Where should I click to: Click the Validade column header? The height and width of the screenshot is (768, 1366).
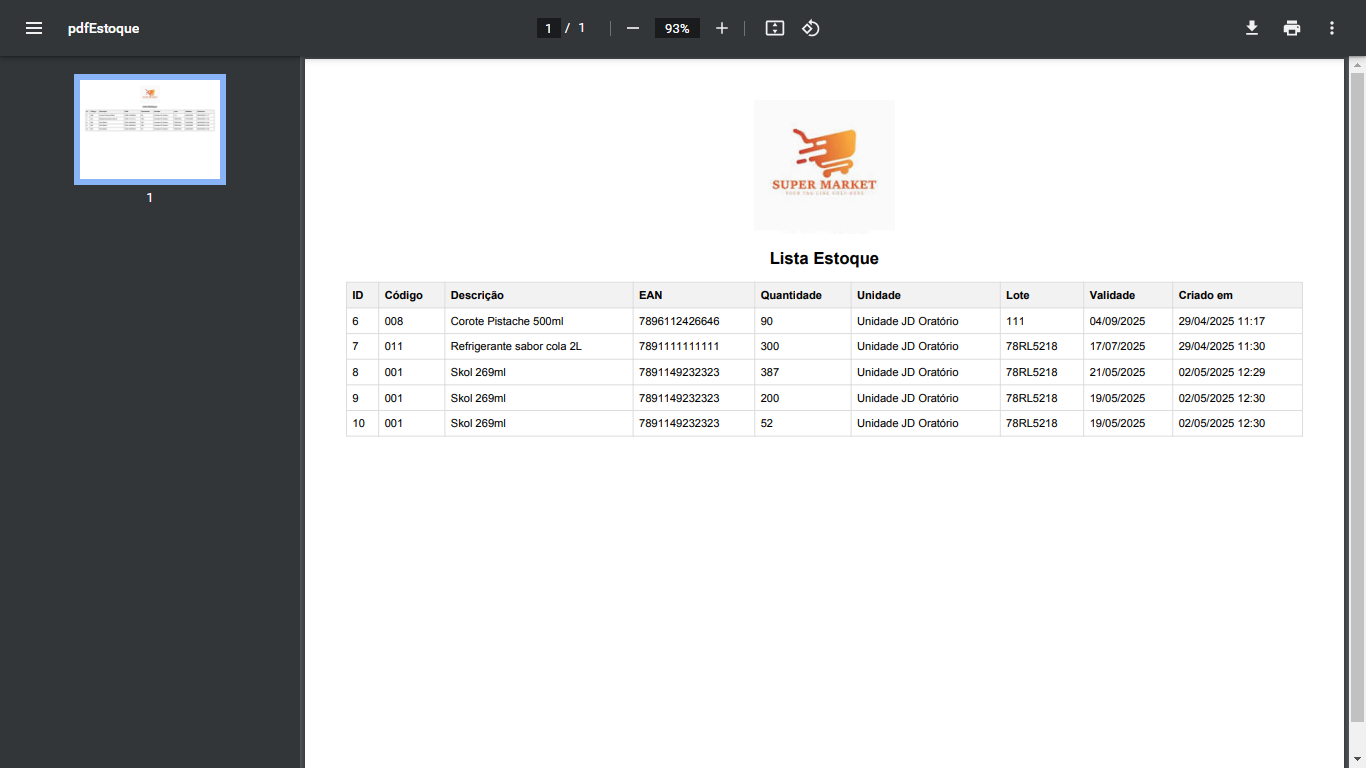pyautogui.click(x=1112, y=295)
